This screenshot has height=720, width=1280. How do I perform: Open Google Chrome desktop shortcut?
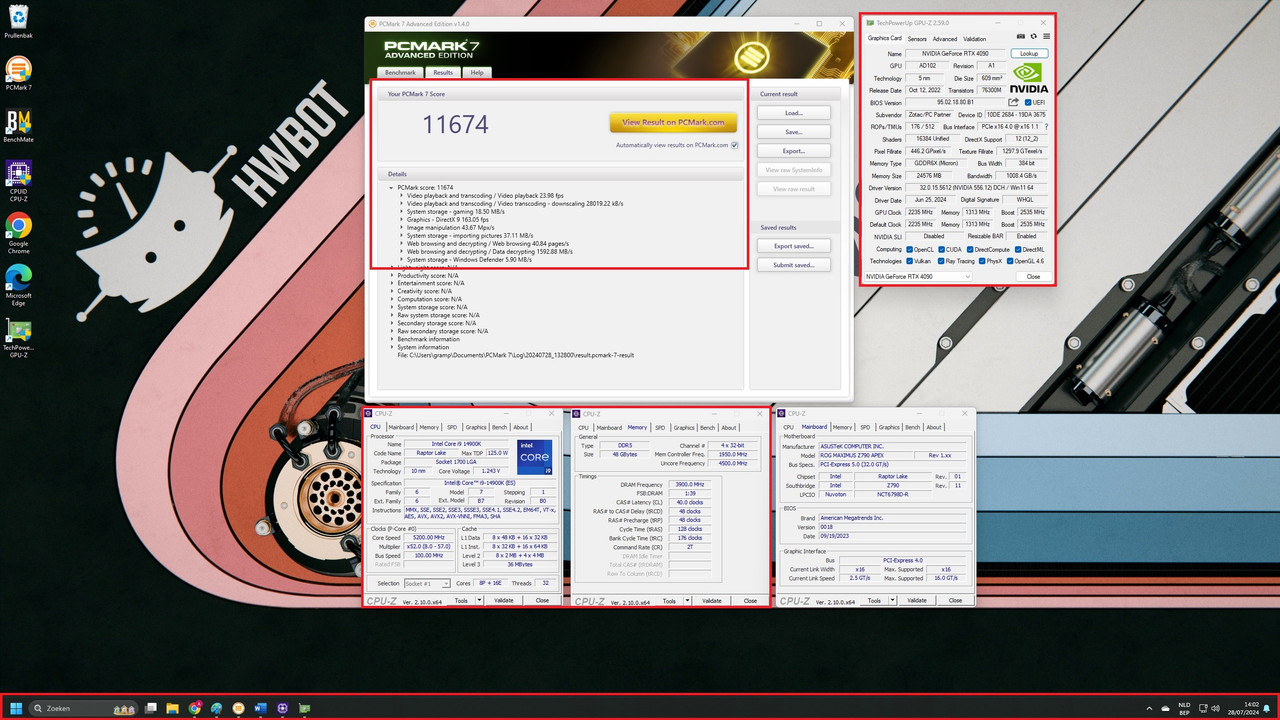tap(18, 232)
